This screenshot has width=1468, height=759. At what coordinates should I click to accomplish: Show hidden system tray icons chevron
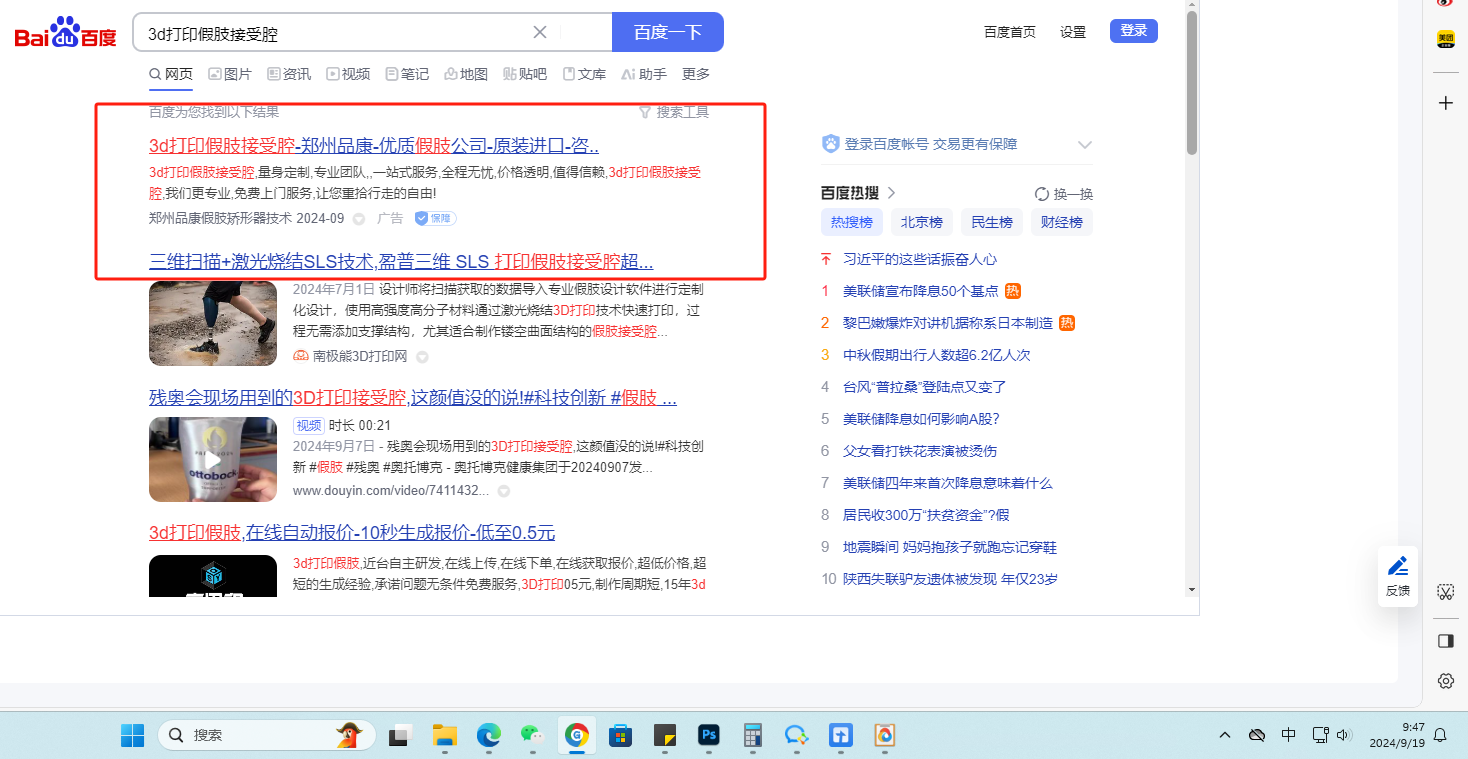[1225, 735]
